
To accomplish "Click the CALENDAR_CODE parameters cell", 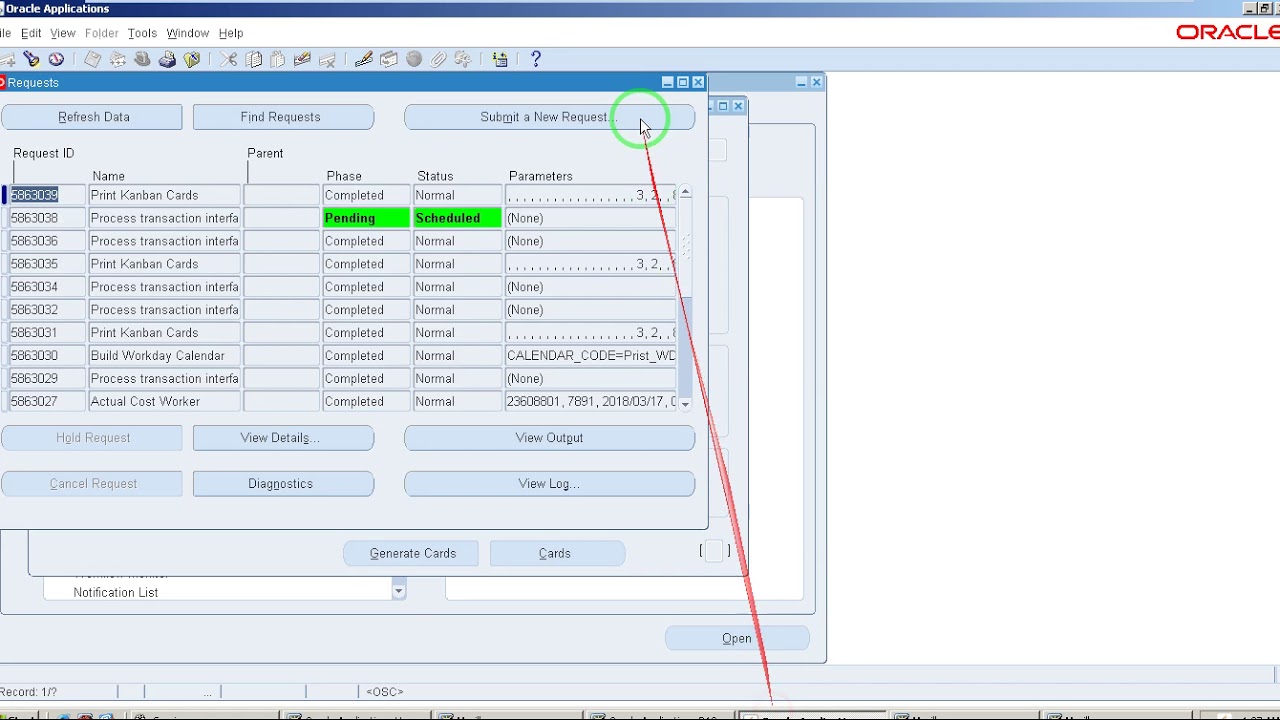I will coord(591,356).
